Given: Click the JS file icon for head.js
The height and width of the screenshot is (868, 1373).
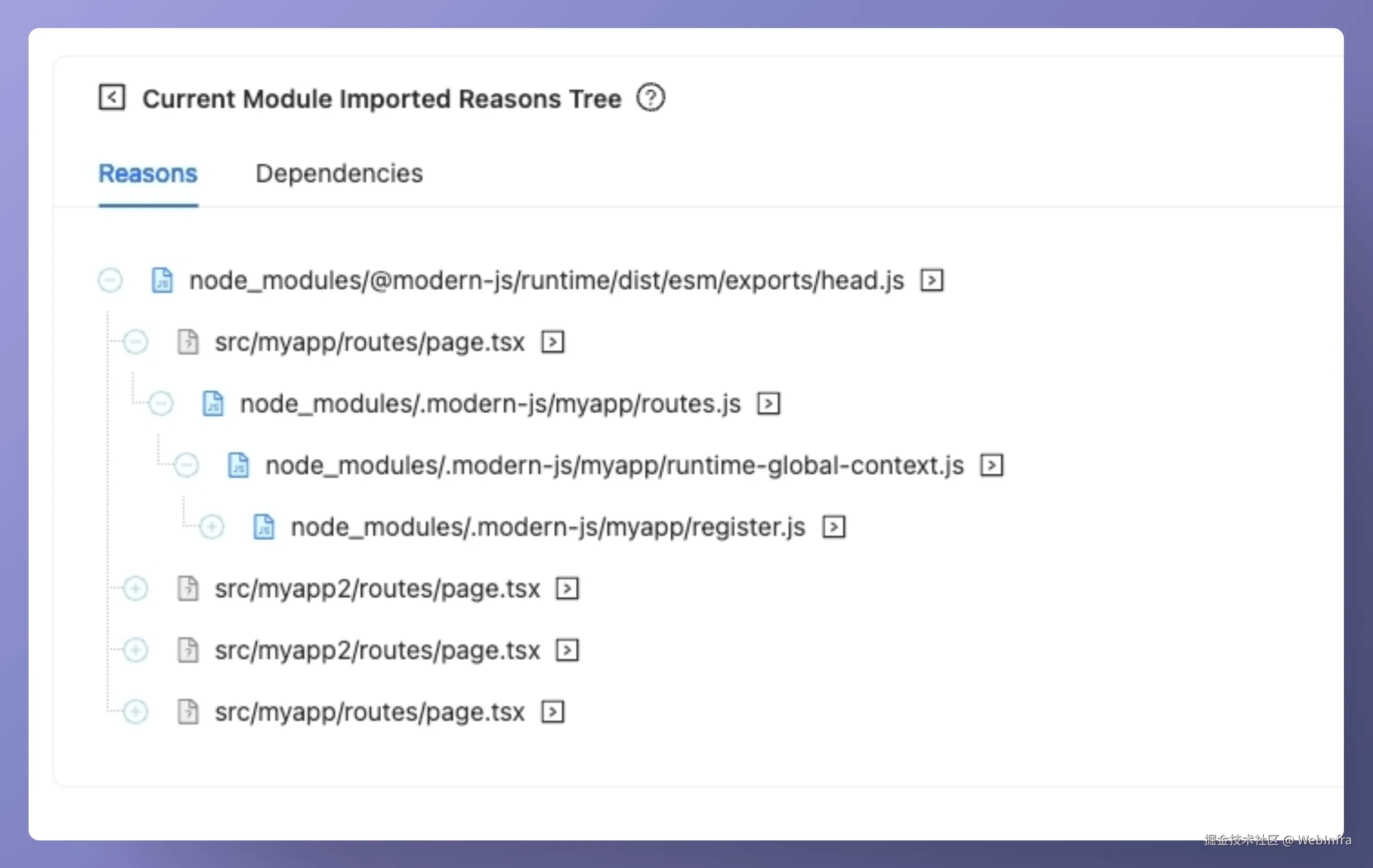Looking at the screenshot, I should click(162, 280).
